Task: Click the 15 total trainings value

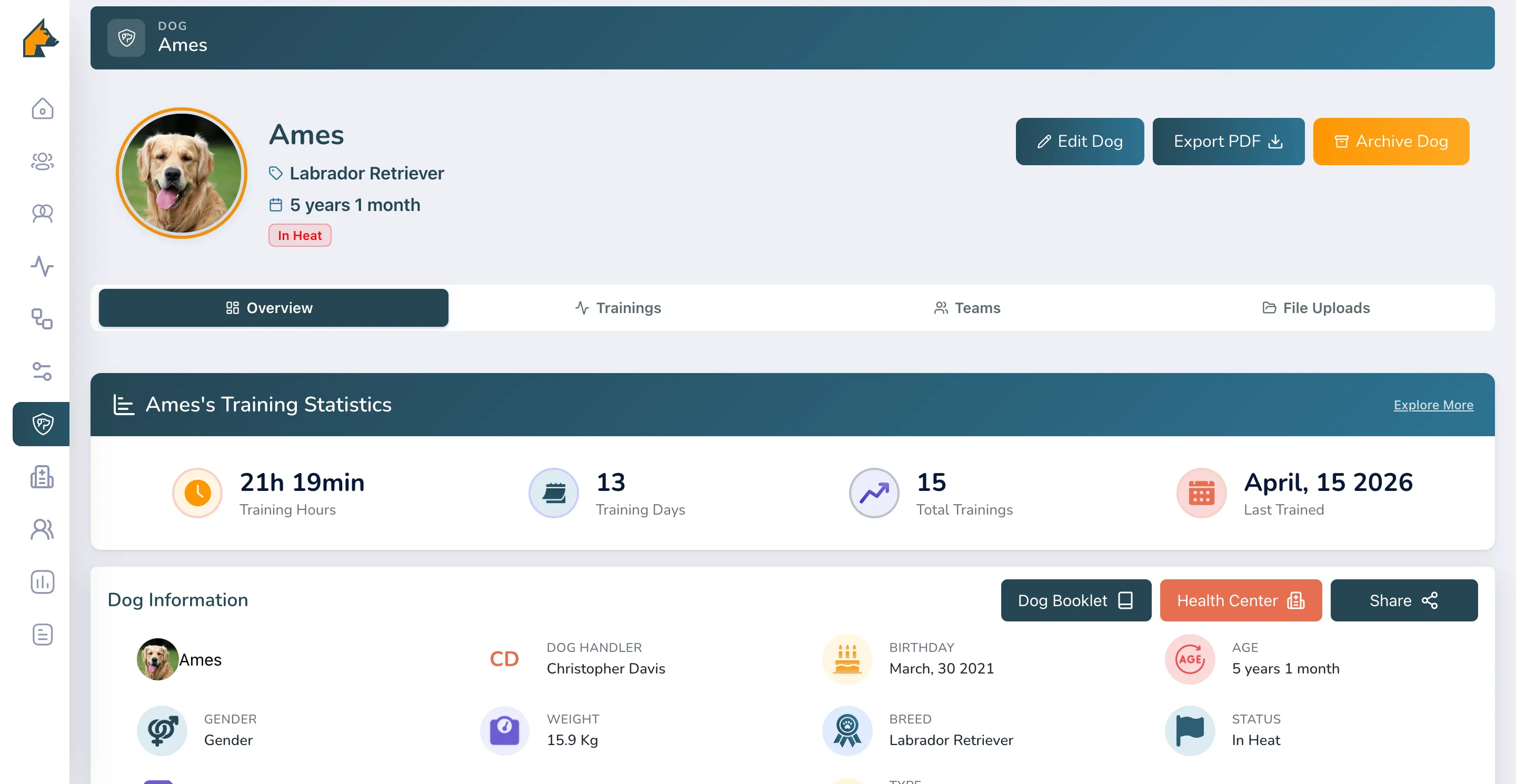Action: tap(931, 483)
